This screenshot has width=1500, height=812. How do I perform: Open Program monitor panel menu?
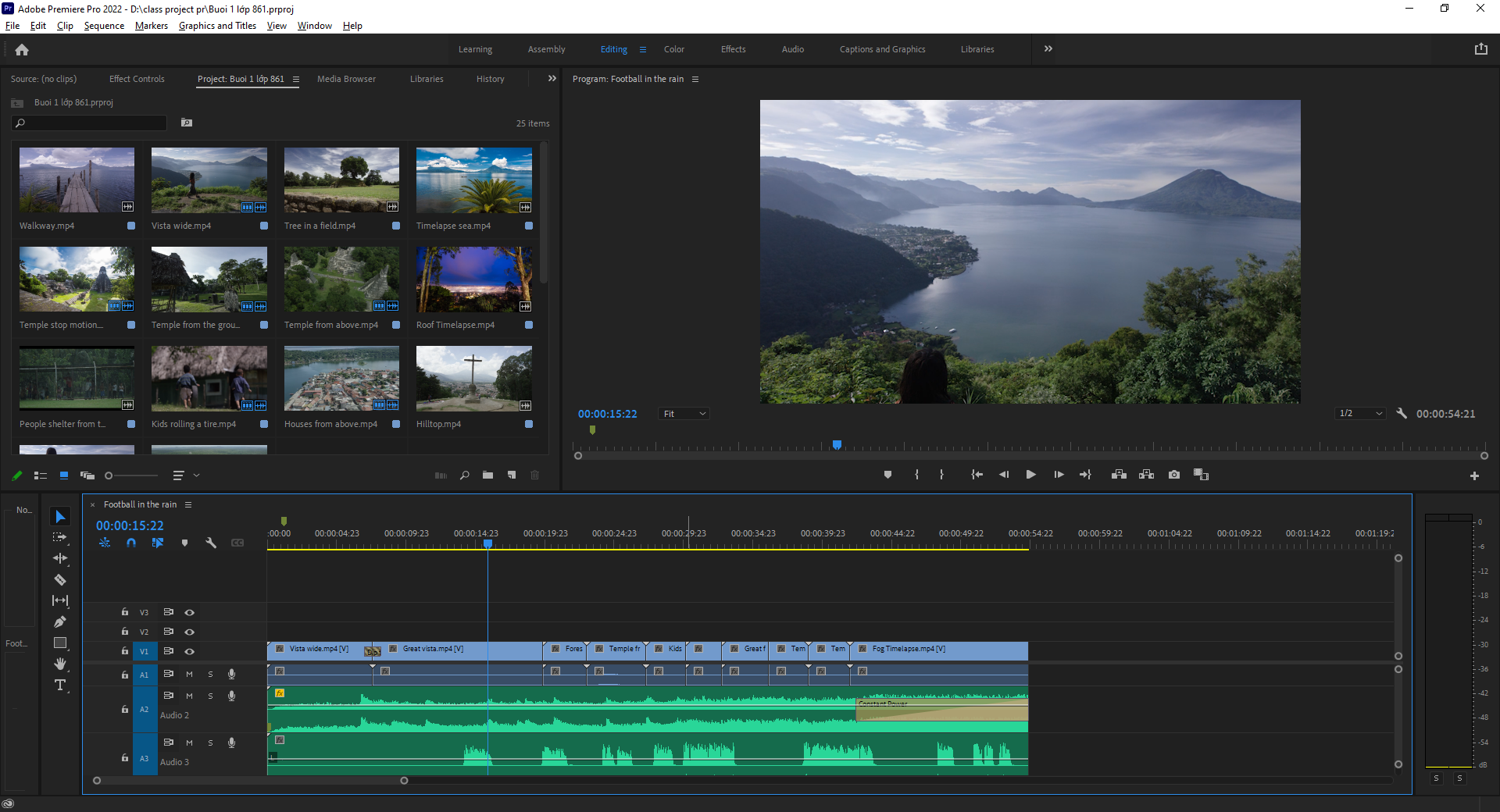[x=695, y=79]
